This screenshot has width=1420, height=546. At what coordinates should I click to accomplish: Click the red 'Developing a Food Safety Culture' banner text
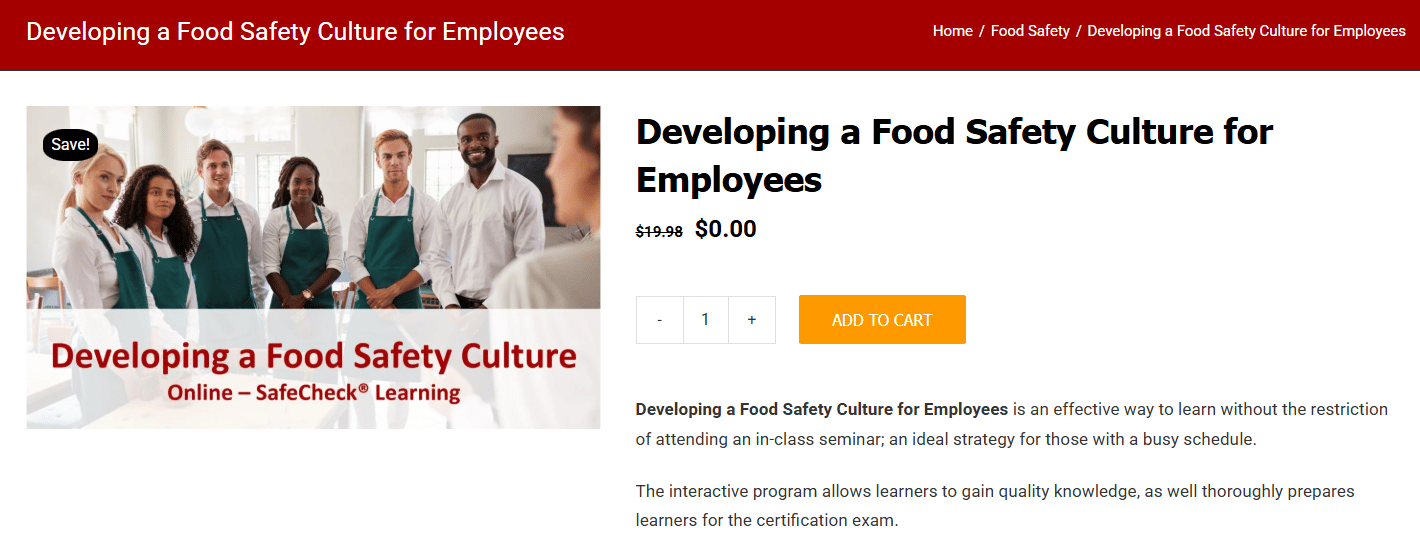coord(314,355)
